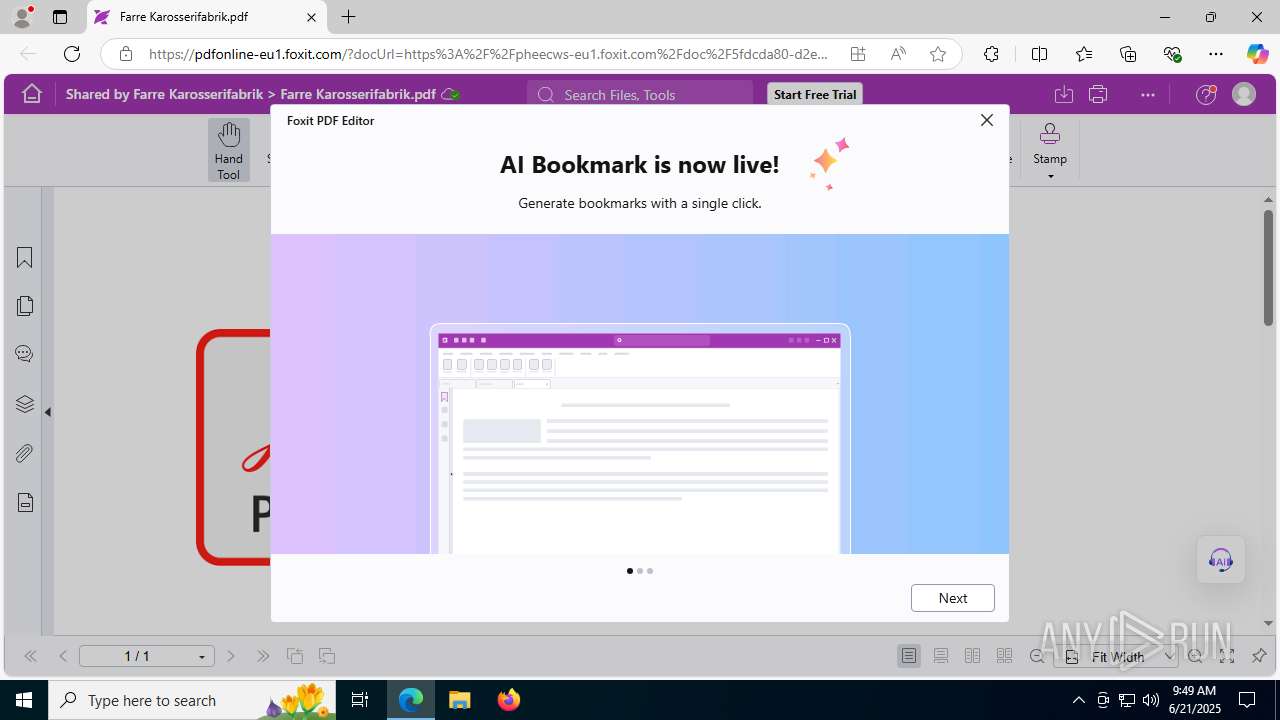Click Shared by Farre Karosserifabrik breadcrumb

point(164,94)
